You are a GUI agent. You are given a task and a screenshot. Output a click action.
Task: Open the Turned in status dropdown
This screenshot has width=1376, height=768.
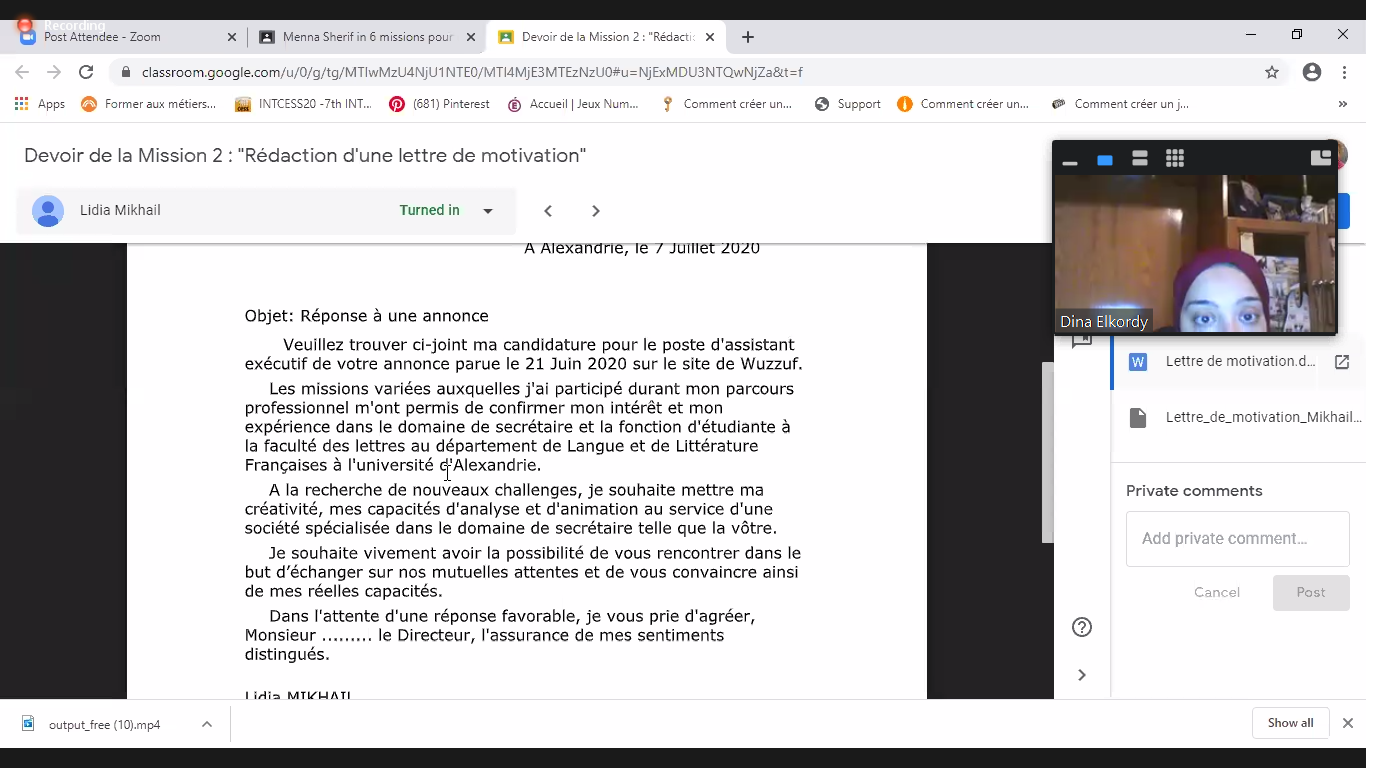[x=488, y=211]
